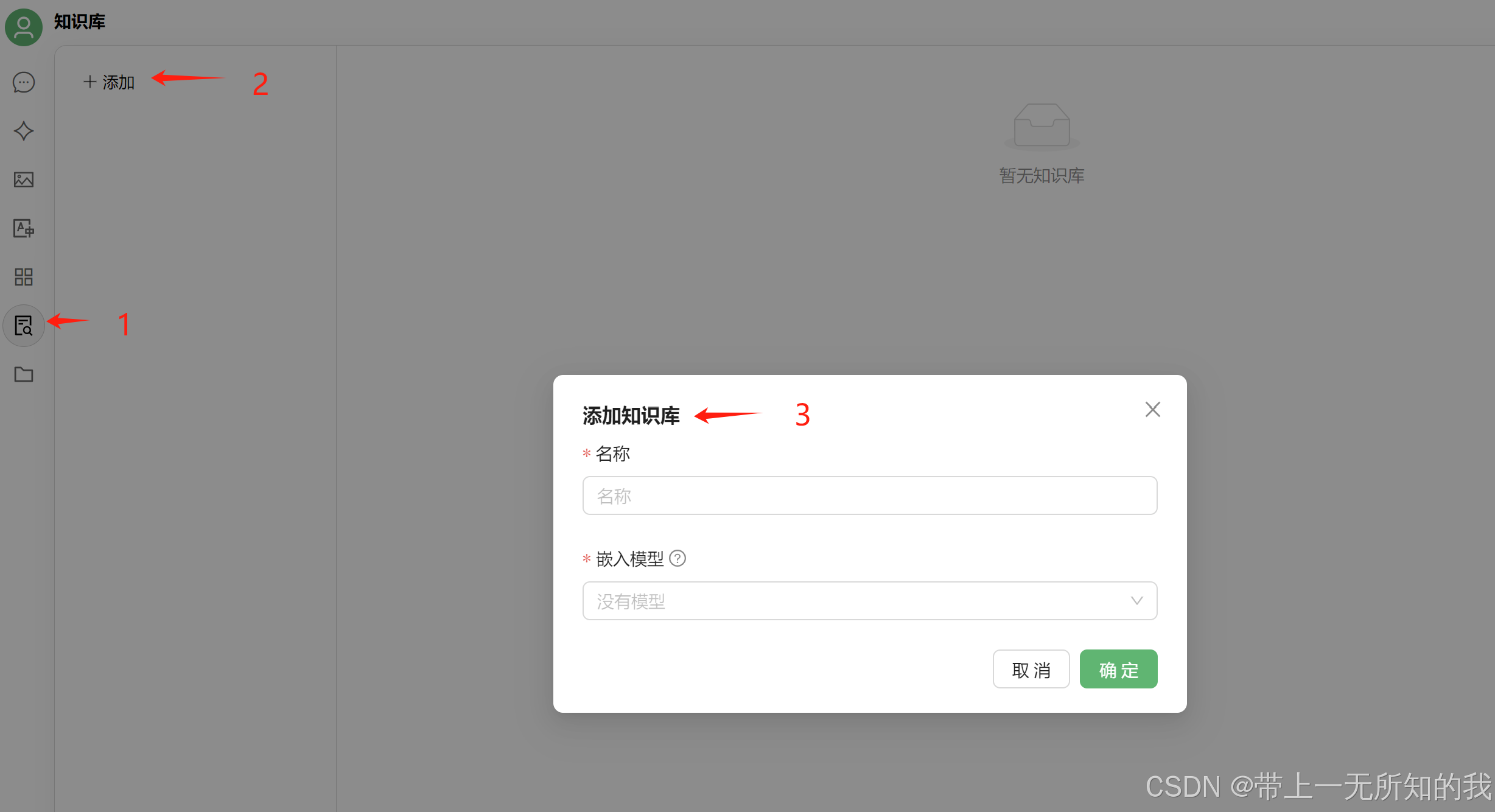Click the 嵌入模型 field label
This screenshot has width=1495, height=812.
tap(630, 558)
